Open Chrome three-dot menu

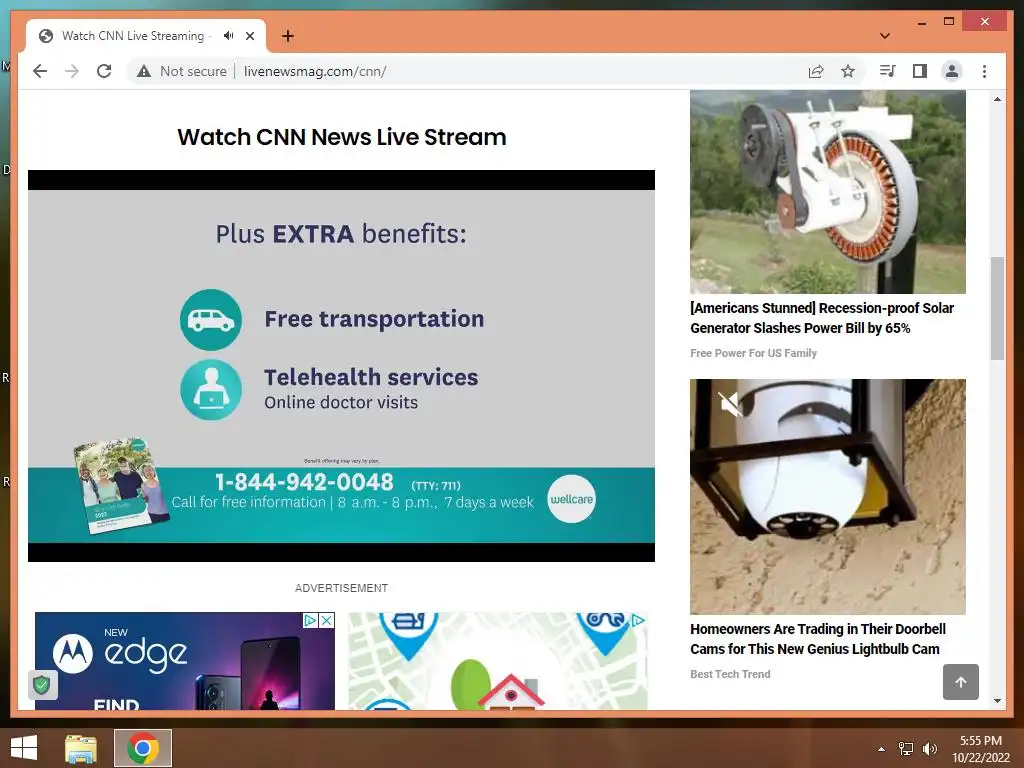pos(984,71)
